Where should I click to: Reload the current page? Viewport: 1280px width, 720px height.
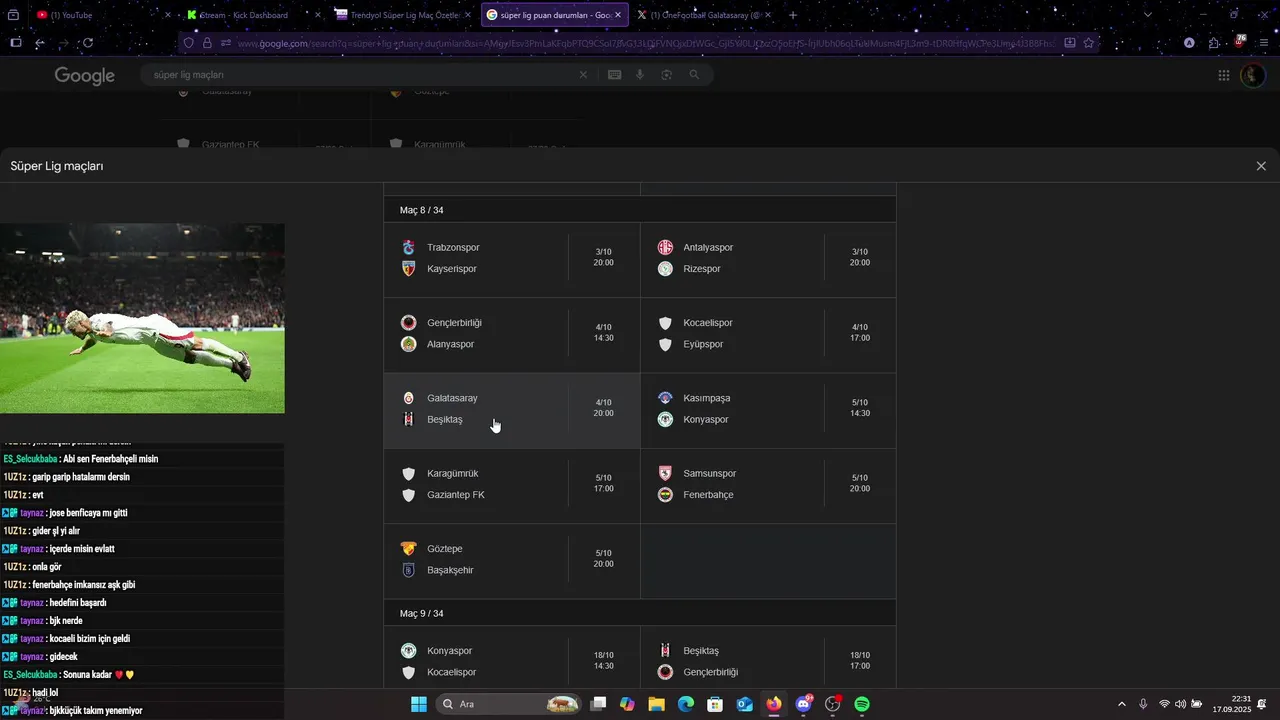tap(88, 43)
